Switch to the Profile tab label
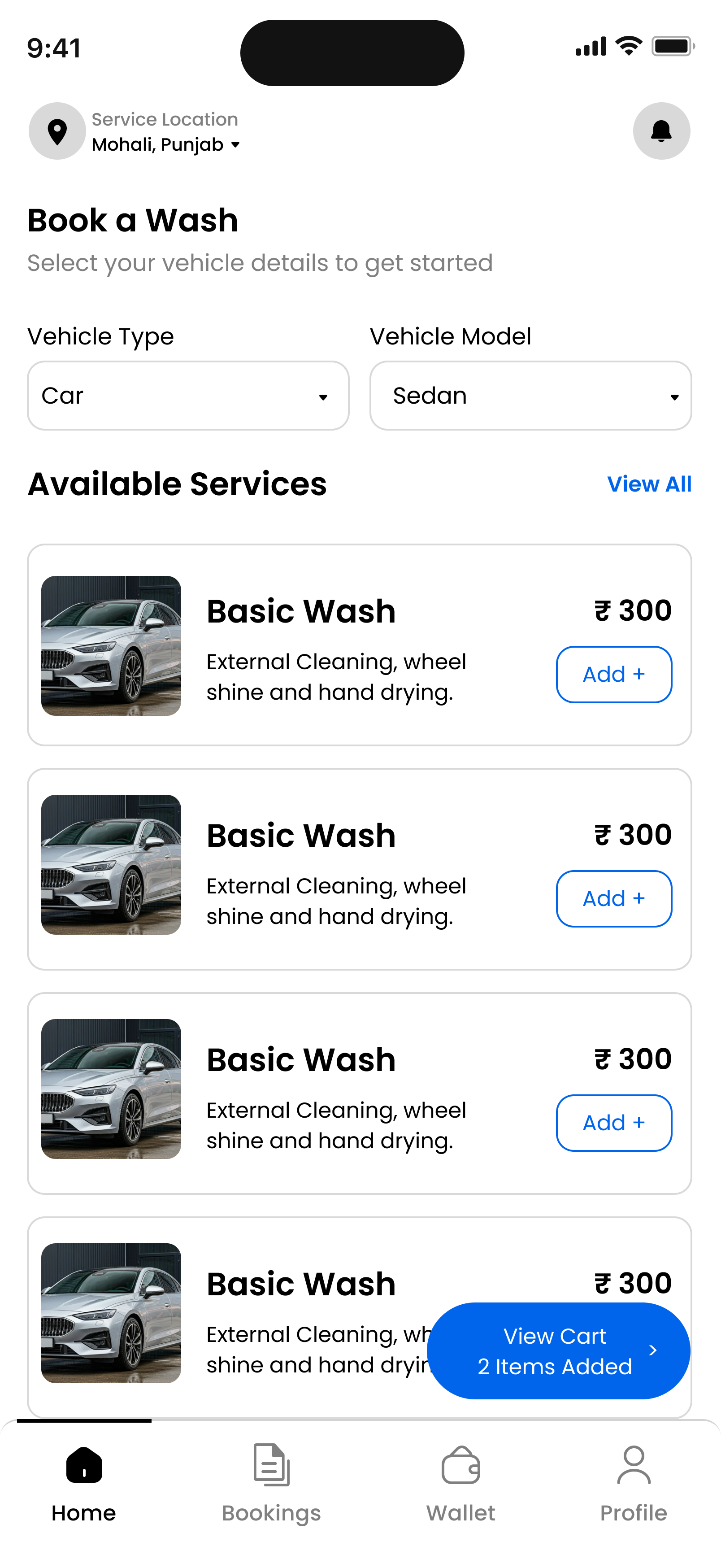The height and width of the screenshot is (1568, 721). click(x=634, y=1513)
